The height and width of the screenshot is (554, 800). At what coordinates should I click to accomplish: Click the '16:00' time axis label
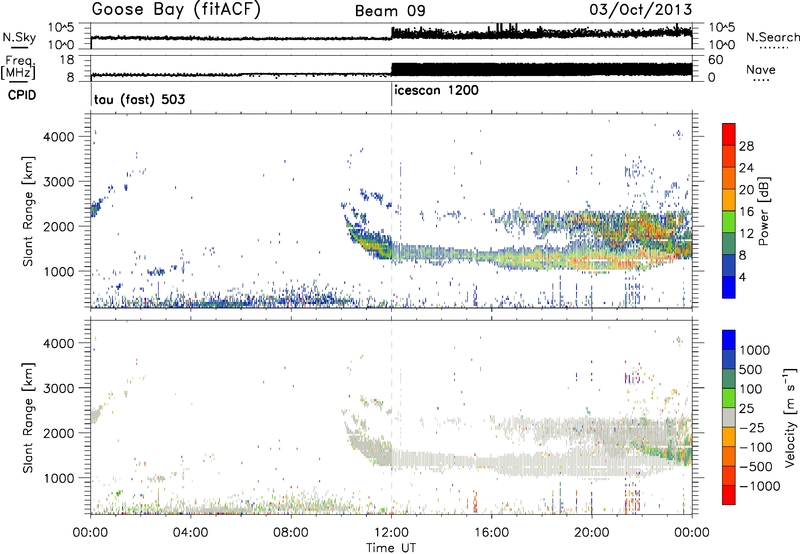point(491,533)
